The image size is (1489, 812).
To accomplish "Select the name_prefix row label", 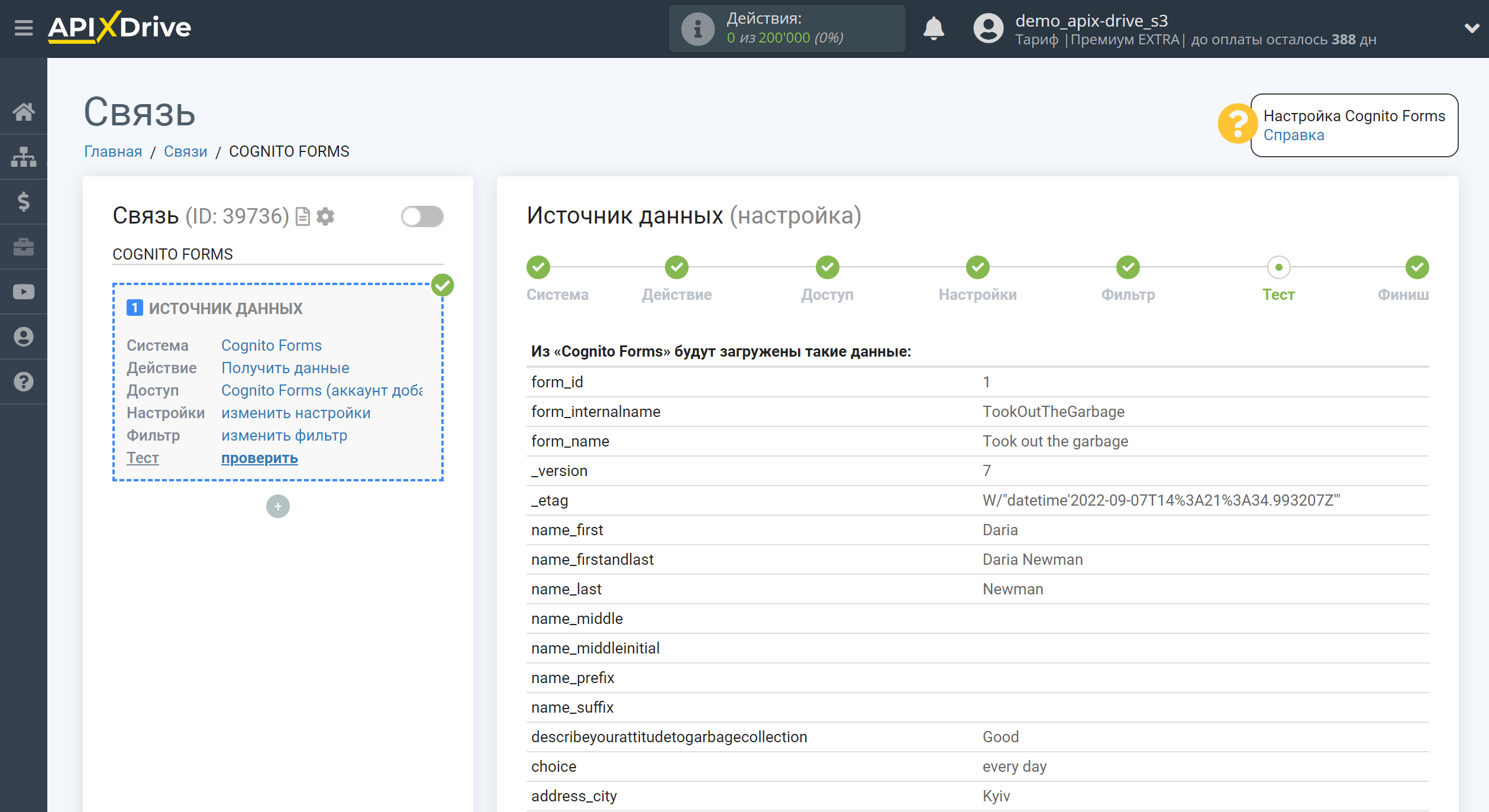I will [x=573, y=678].
